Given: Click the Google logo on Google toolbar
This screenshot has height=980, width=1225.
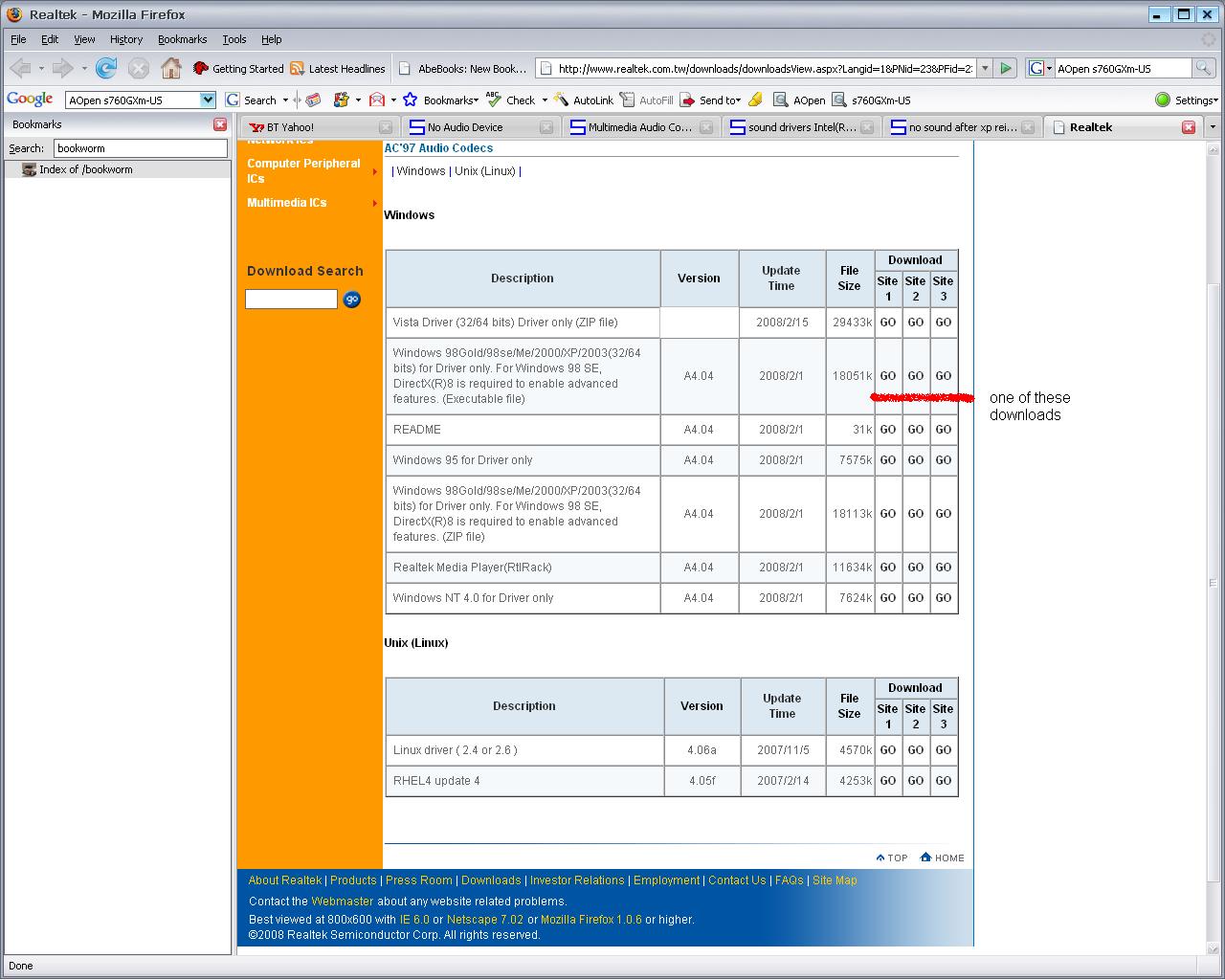Looking at the screenshot, I should point(30,100).
